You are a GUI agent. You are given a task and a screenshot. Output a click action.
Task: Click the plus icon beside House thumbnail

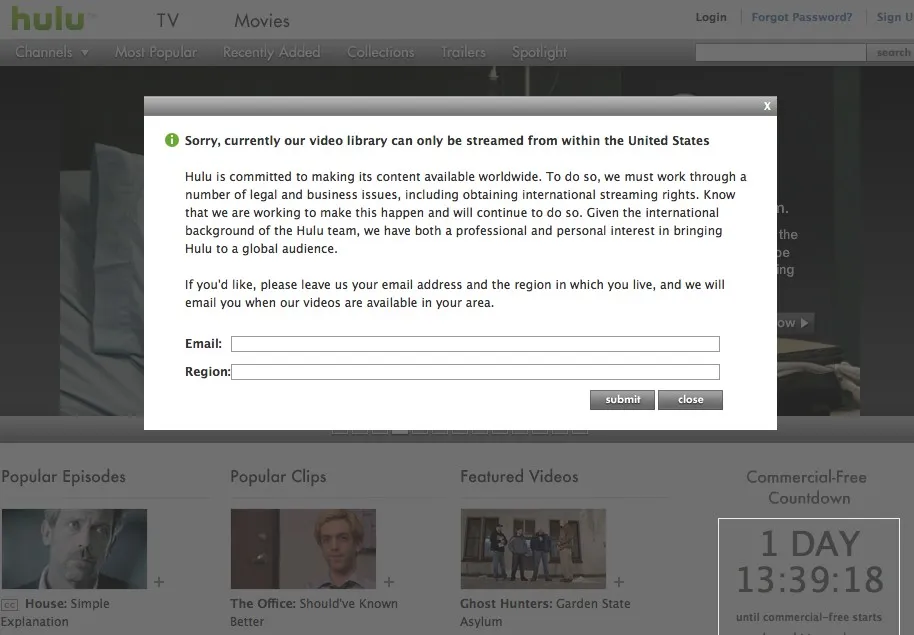159,581
